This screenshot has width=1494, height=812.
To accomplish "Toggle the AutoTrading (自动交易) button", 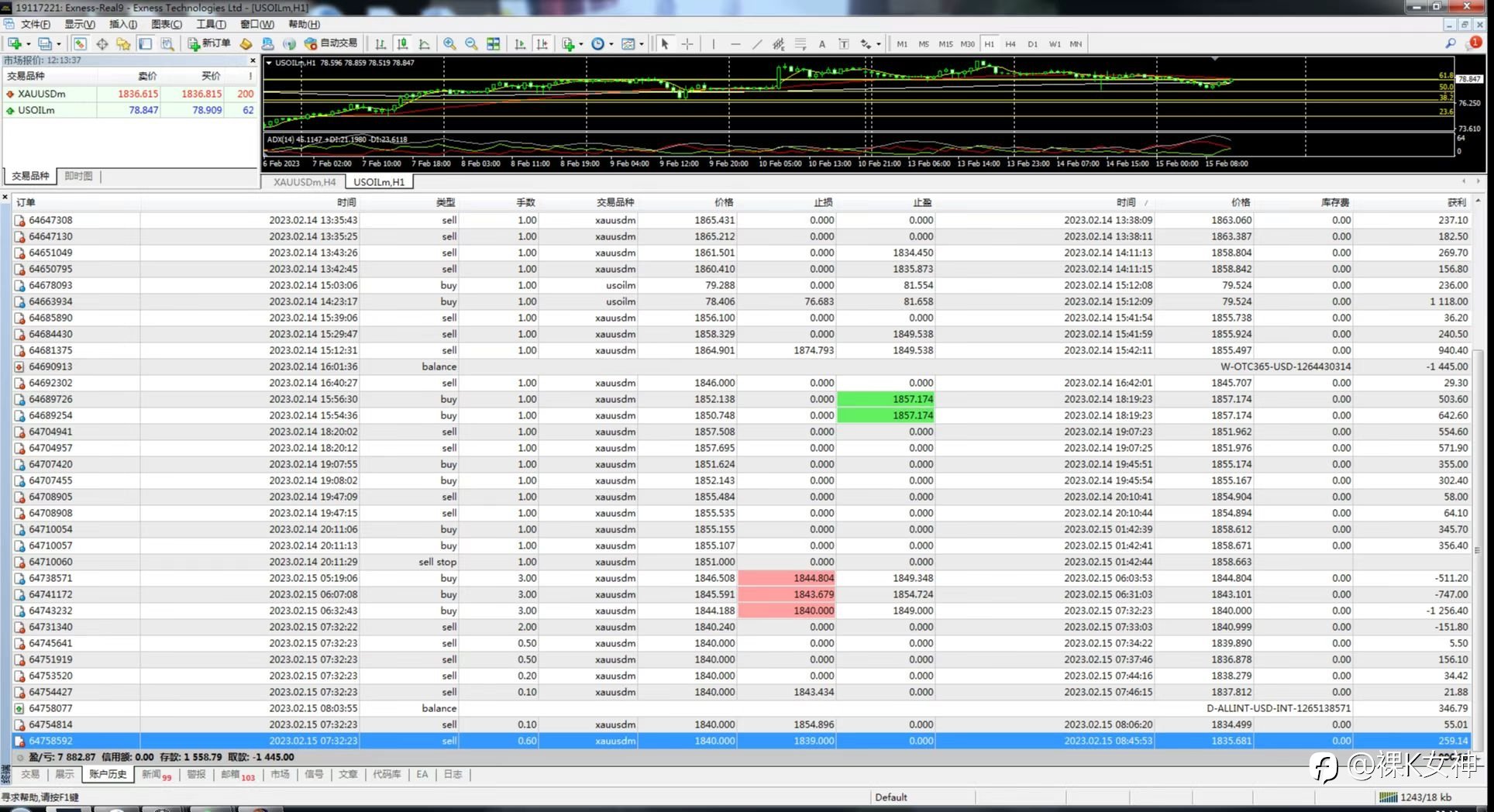I will point(331,44).
